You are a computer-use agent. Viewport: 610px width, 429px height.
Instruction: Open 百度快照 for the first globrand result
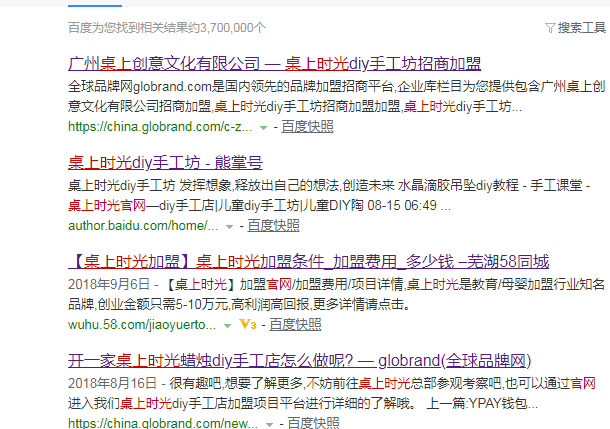(x=307, y=127)
